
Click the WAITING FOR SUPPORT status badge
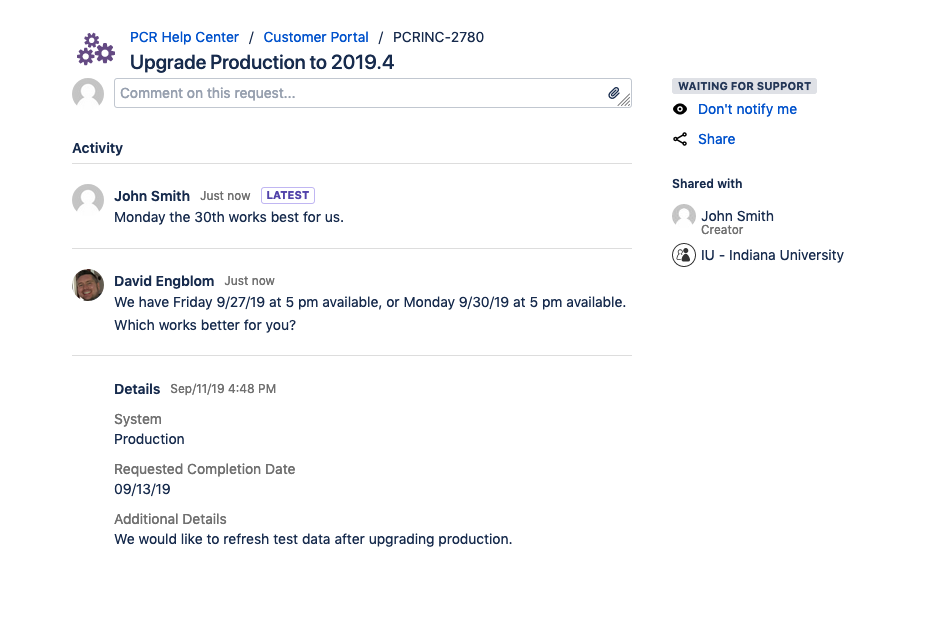[744, 86]
